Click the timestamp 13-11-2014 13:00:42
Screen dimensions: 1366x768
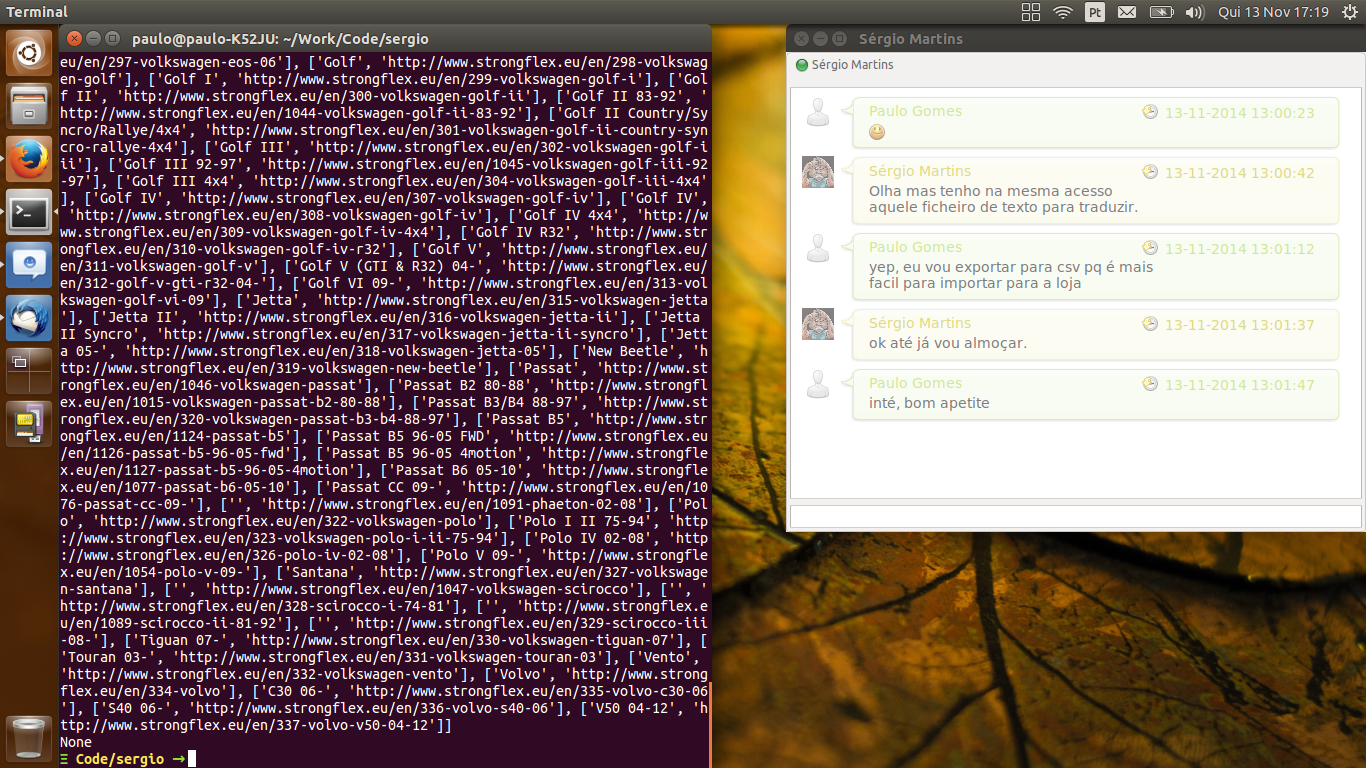click(1240, 173)
